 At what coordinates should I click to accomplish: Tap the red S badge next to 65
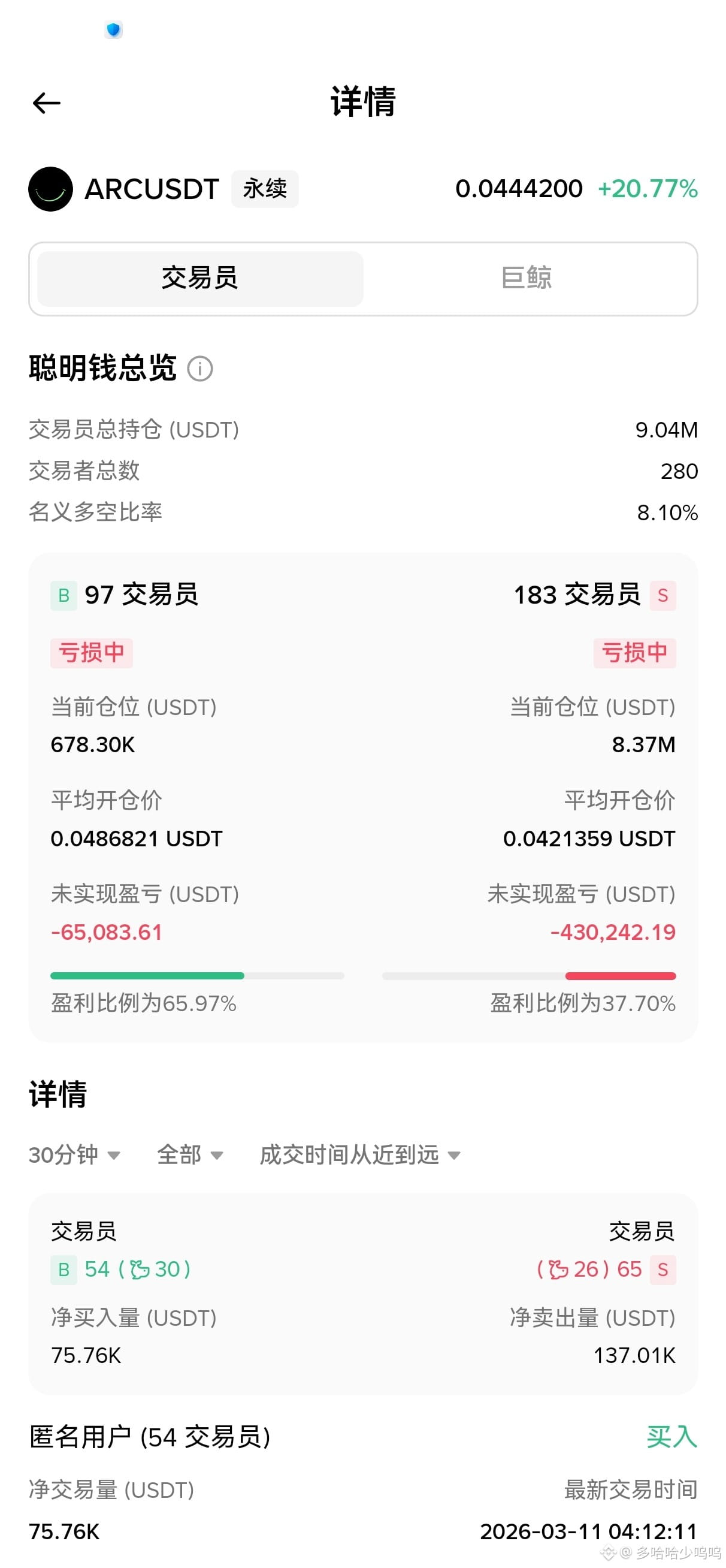(x=663, y=1269)
